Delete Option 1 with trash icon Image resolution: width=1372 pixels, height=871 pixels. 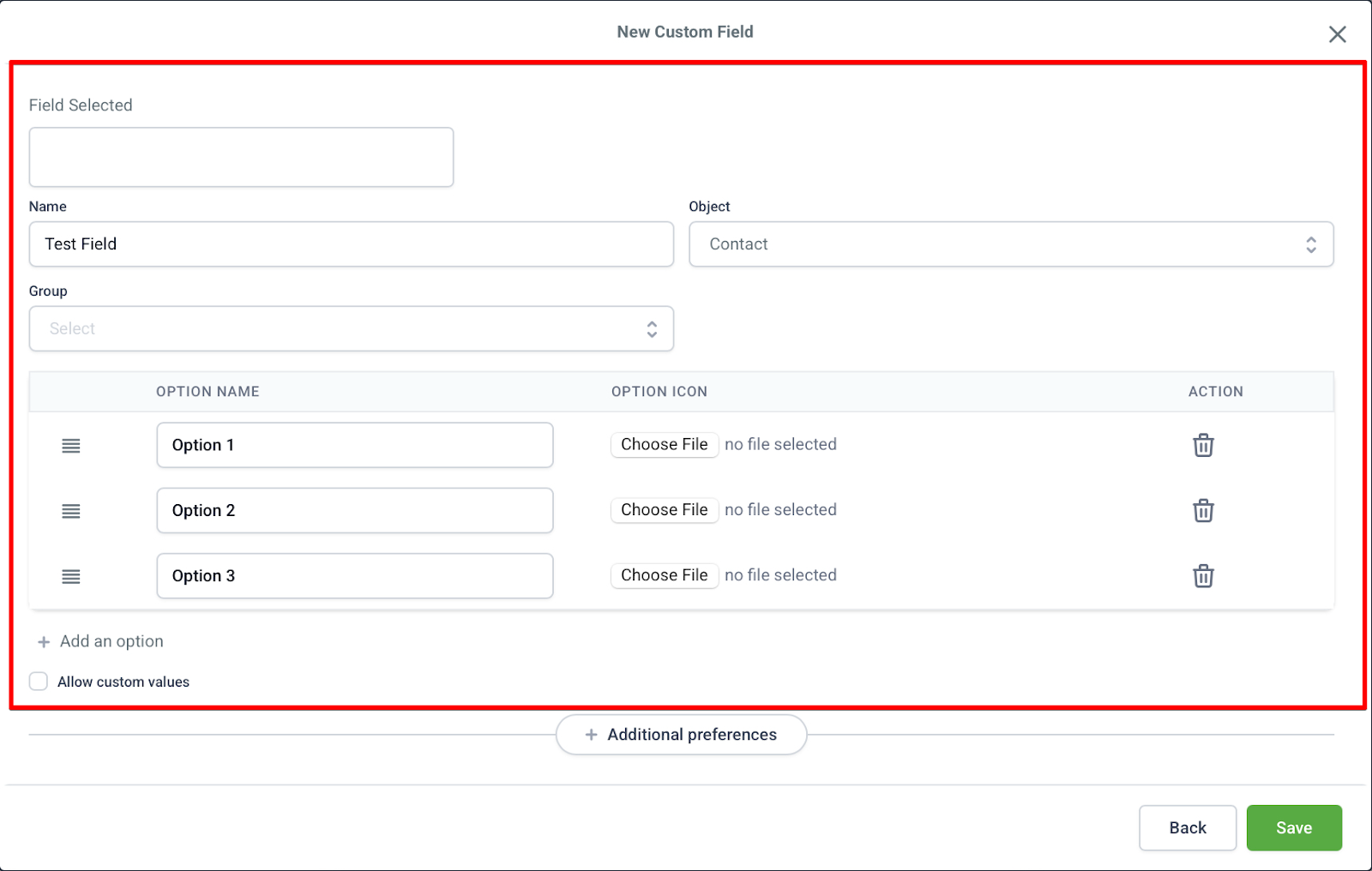(x=1203, y=445)
